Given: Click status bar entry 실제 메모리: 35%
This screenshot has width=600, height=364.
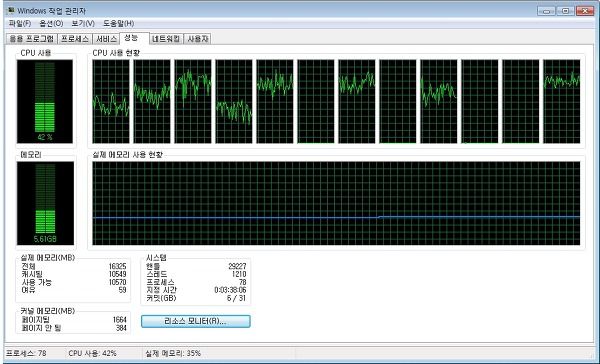Looking at the screenshot, I should pyautogui.click(x=173, y=353).
